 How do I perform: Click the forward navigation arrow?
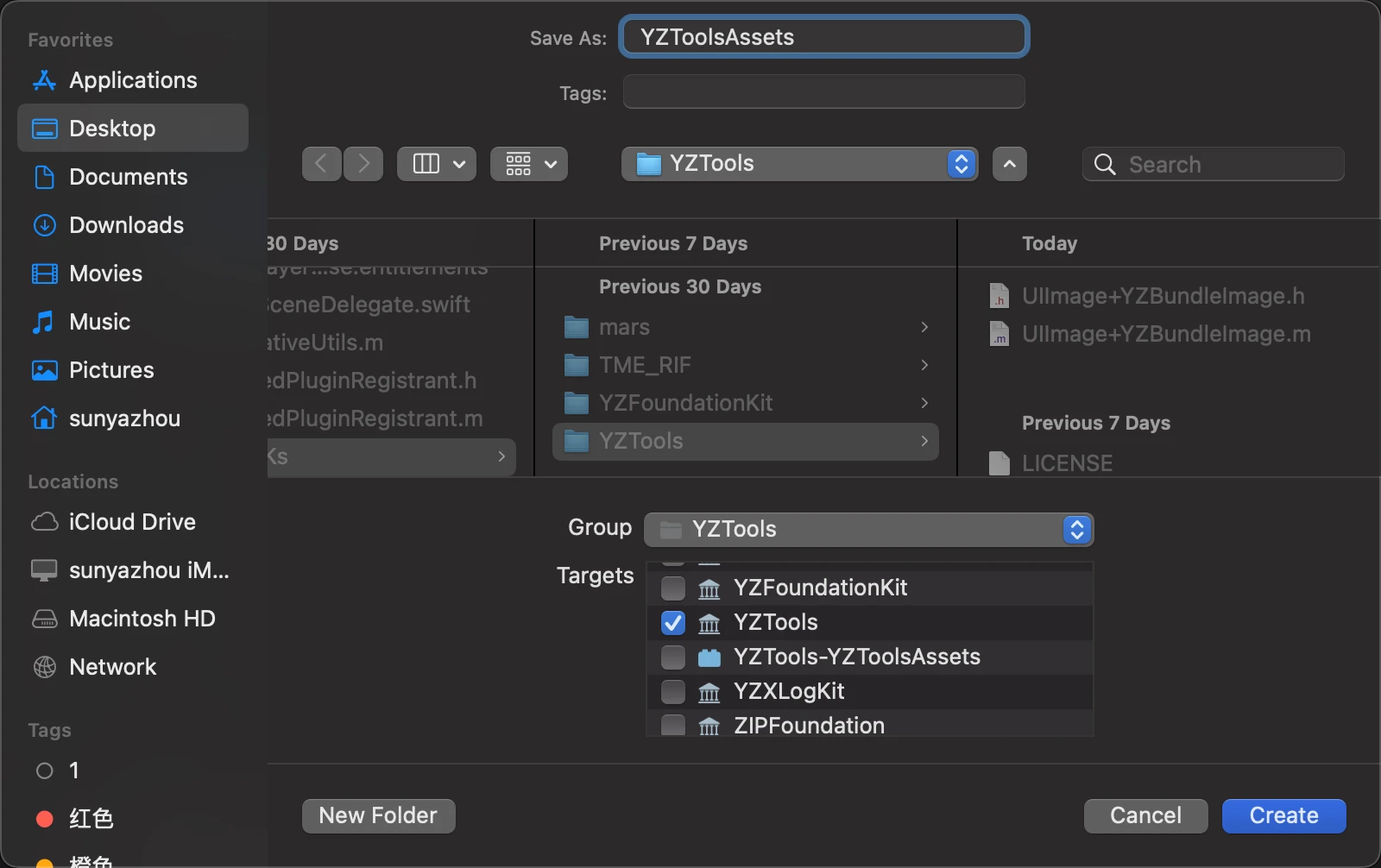pyautogui.click(x=363, y=164)
